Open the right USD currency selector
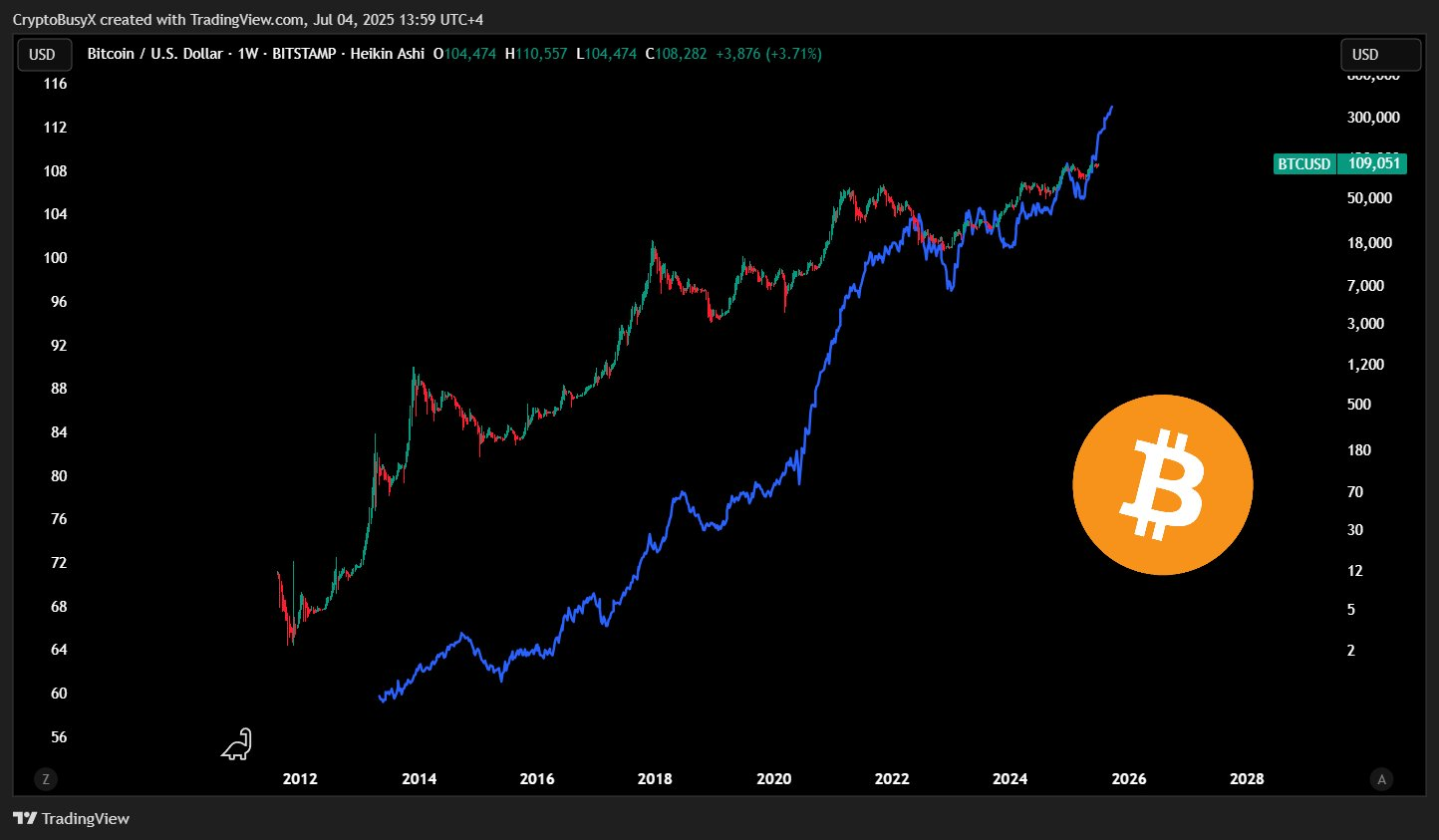1439x840 pixels. pos(1380,55)
